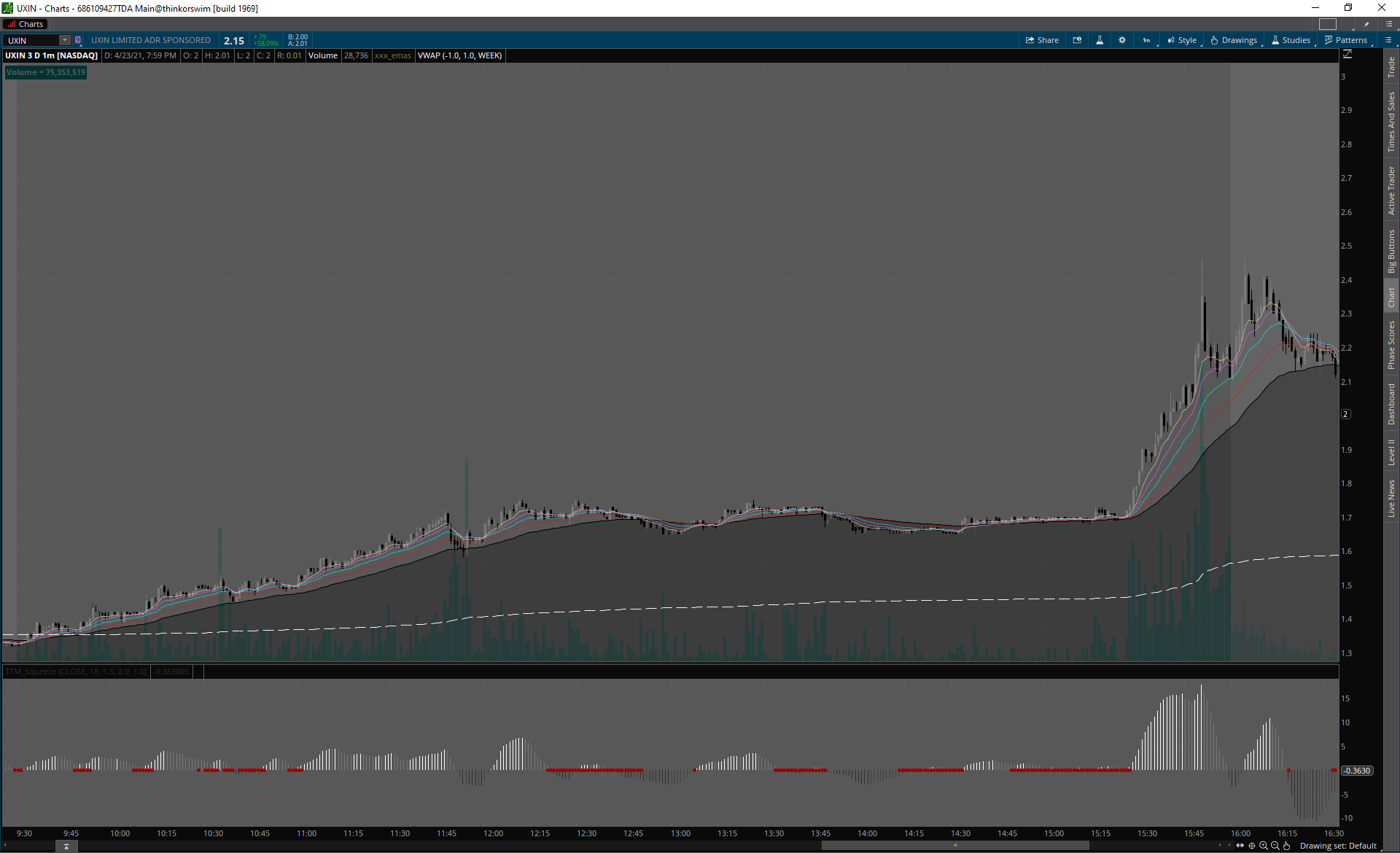Open the 1m timeframe dropdown

click(x=1146, y=40)
